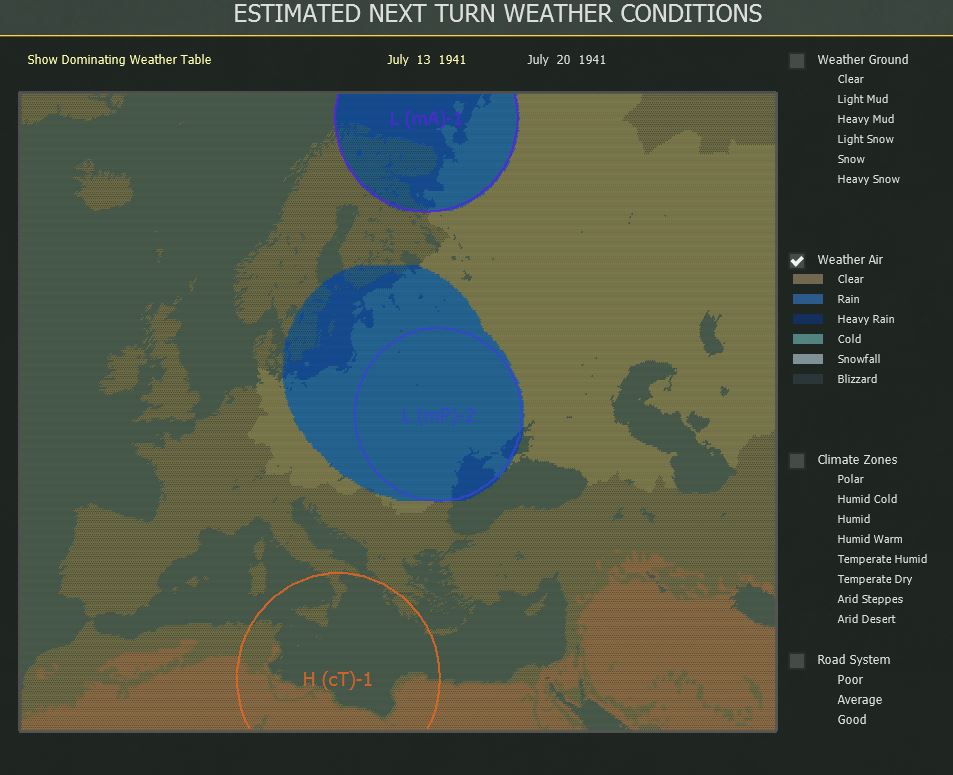Click the Blizzard legend text
Image resolution: width=953 pixels, height=775 pixels.
pyautogui.click(x=857, y=379)
